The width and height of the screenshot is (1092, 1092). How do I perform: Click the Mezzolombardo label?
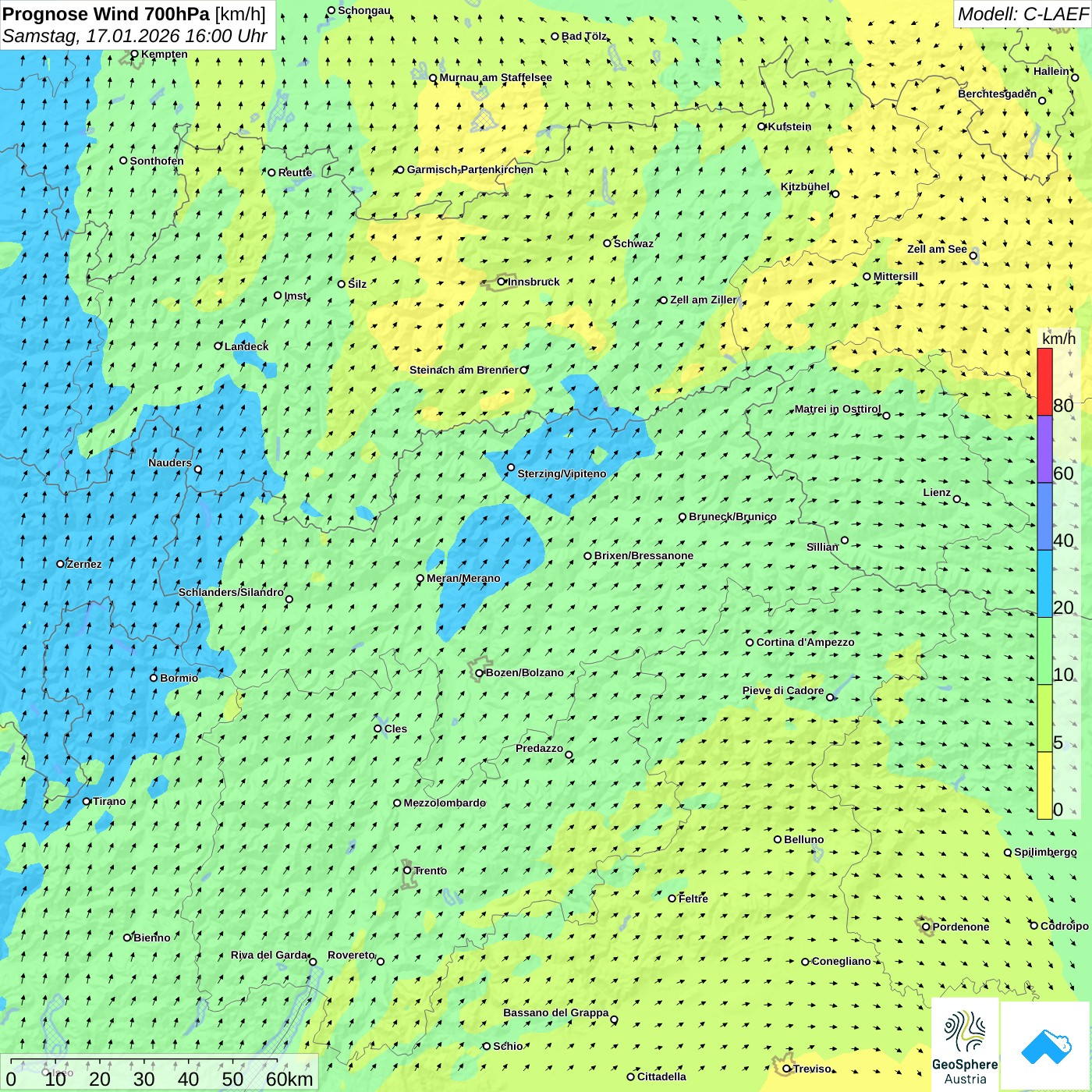pyautogui.click(x=445, y=803)
